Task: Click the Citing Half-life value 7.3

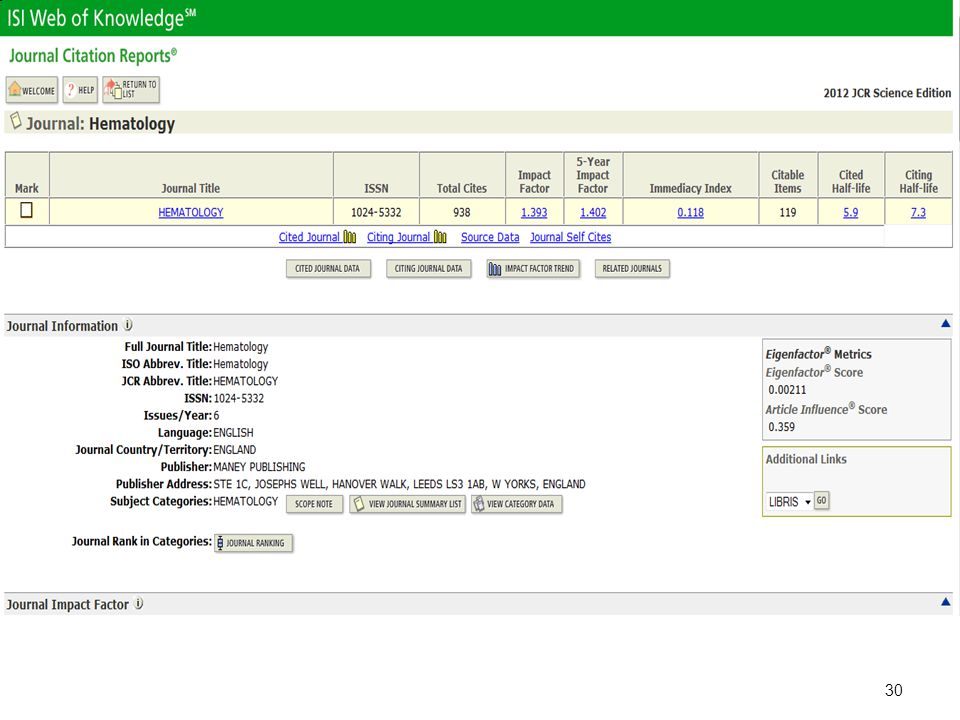Action: [918, 212]
